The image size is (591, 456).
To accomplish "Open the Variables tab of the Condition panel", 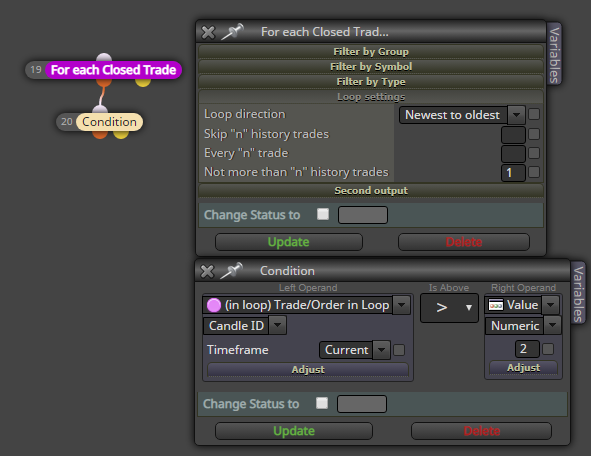I will [578, 293].
